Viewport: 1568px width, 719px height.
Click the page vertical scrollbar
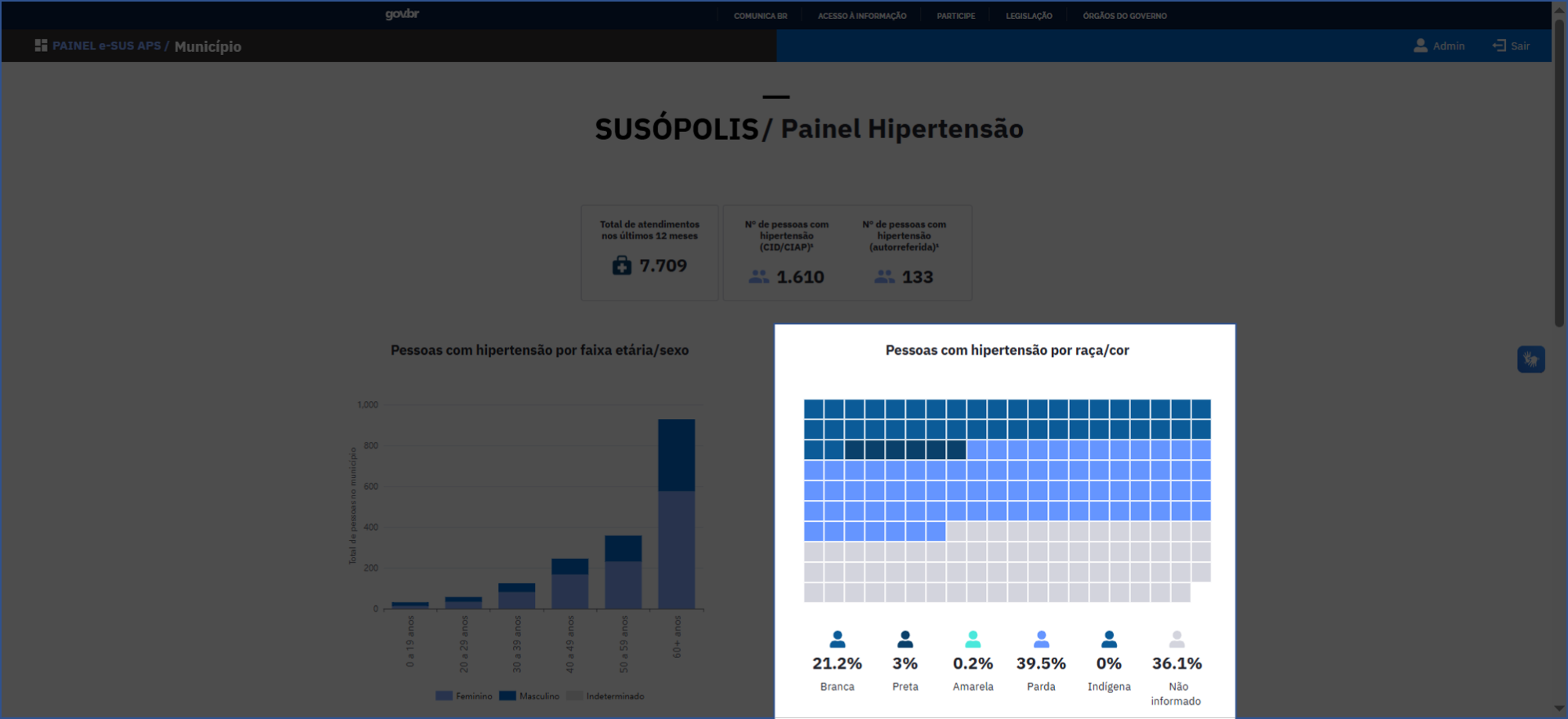tap(1559, 173)
